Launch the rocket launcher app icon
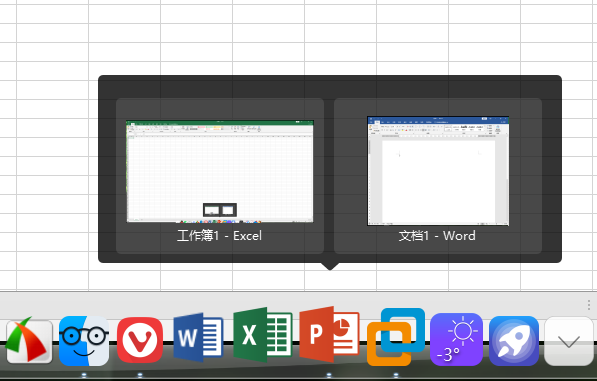The height and width of the screenshot is (381, 597). tap(514, 341)
